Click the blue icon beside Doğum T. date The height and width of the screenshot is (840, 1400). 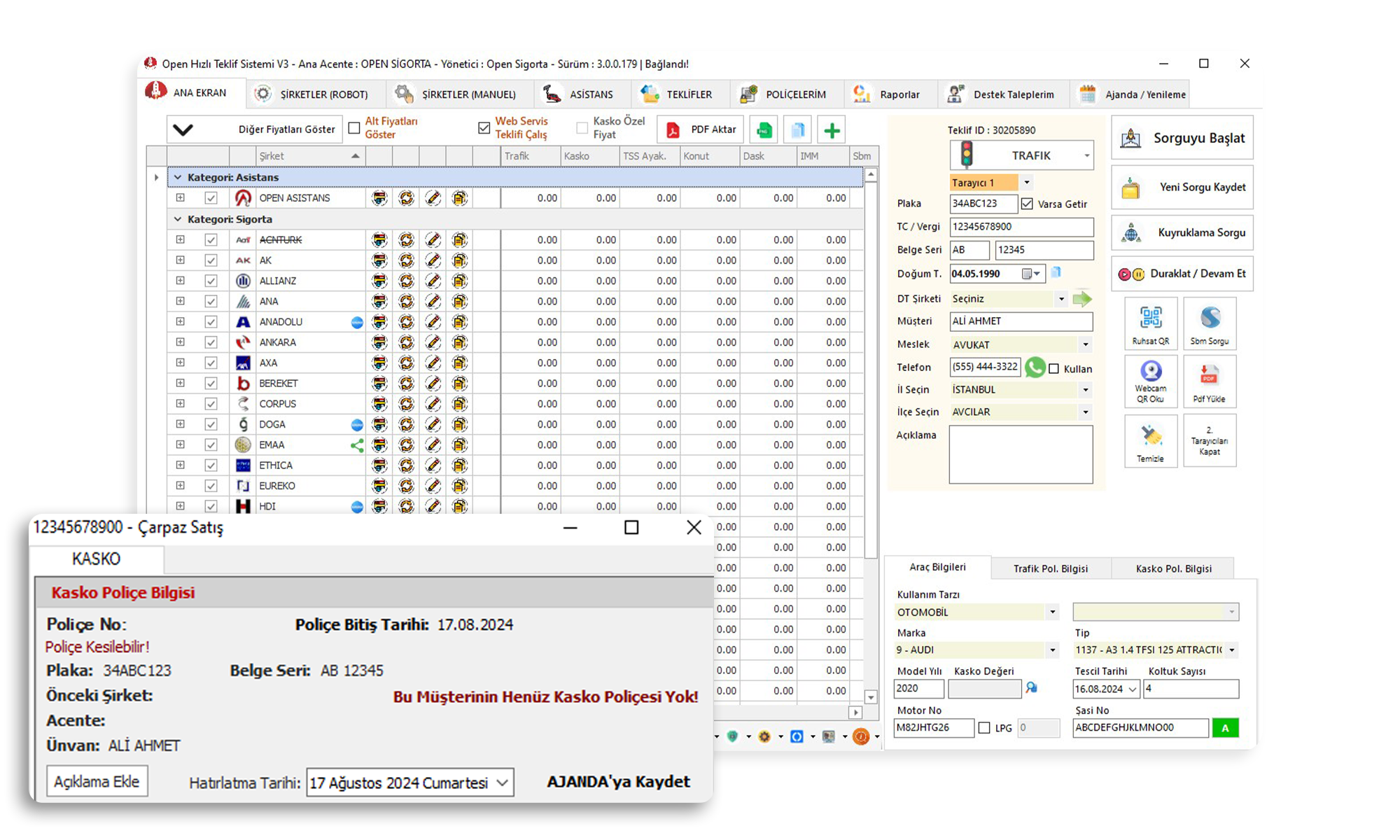click(1056, 272)
